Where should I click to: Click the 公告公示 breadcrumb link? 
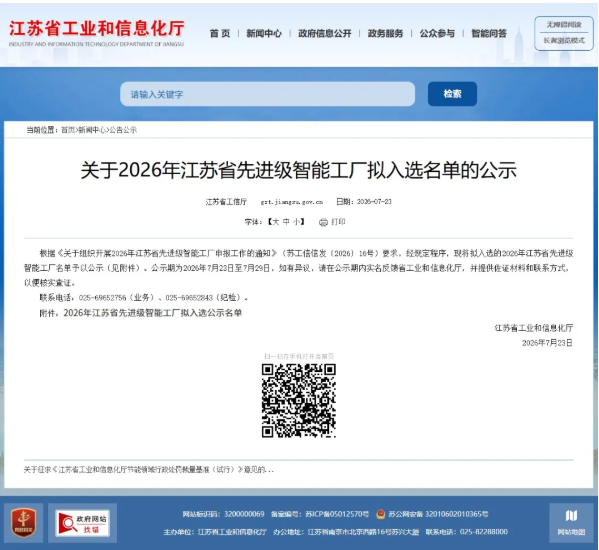coord(123,130)
